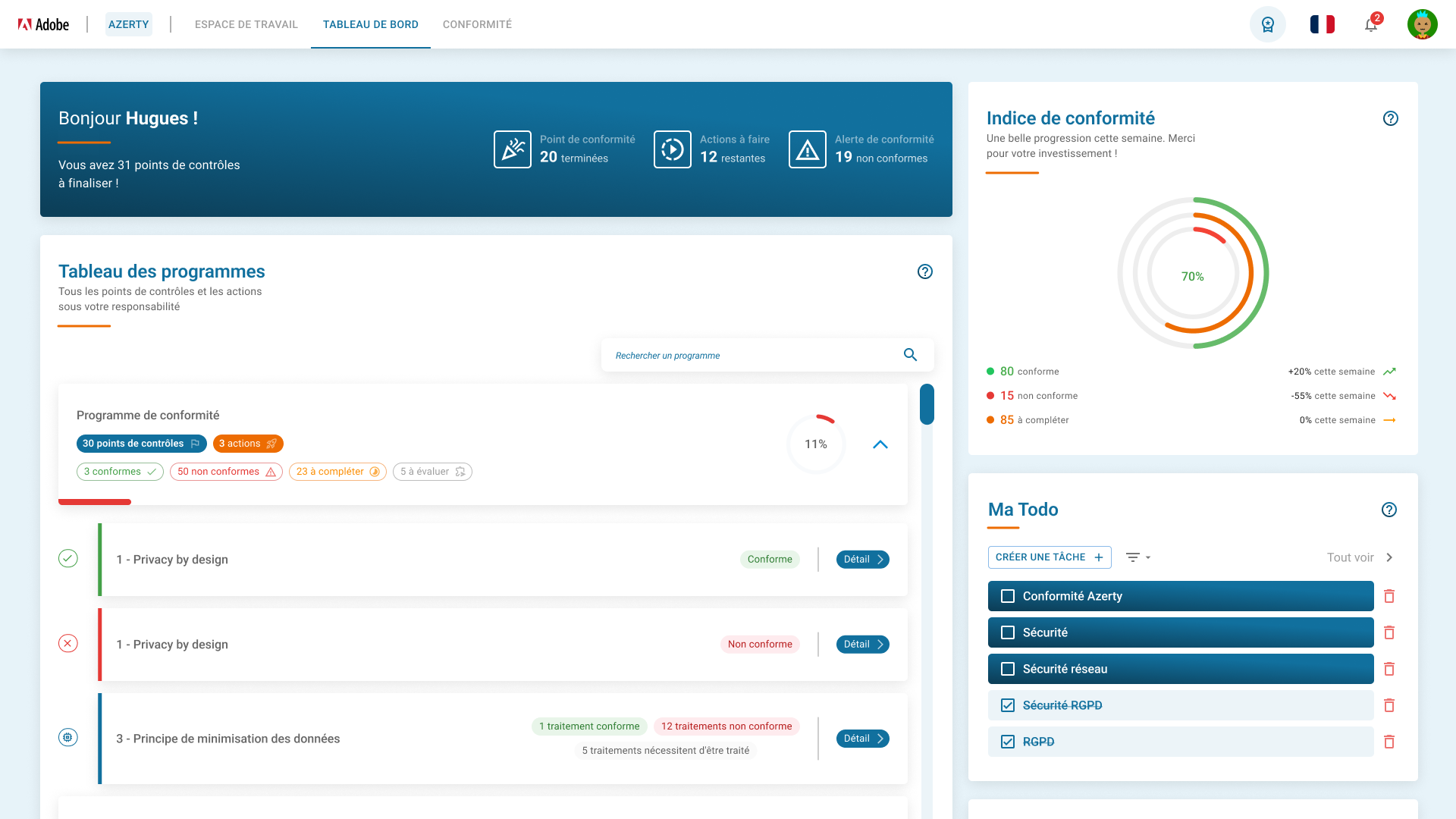Open Détail for conforme Privacy by design

(x=863, y=560)
